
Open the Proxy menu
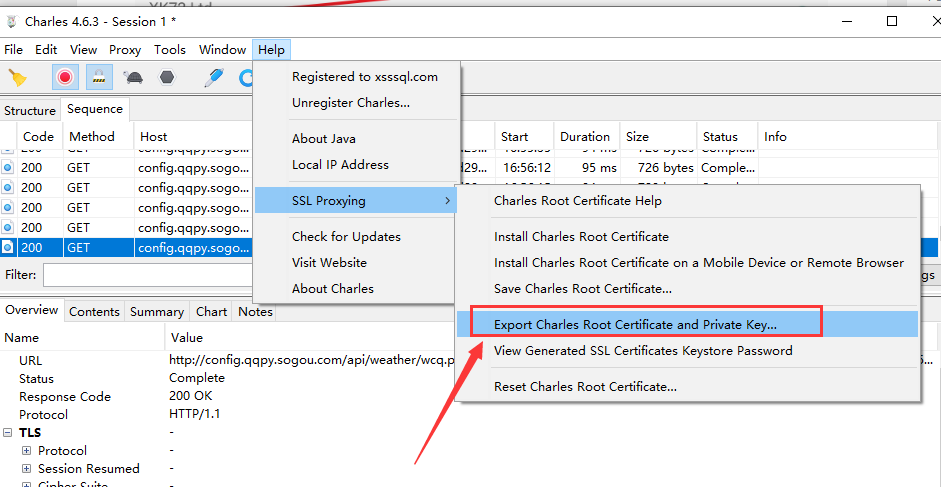[x=125, y=49]
